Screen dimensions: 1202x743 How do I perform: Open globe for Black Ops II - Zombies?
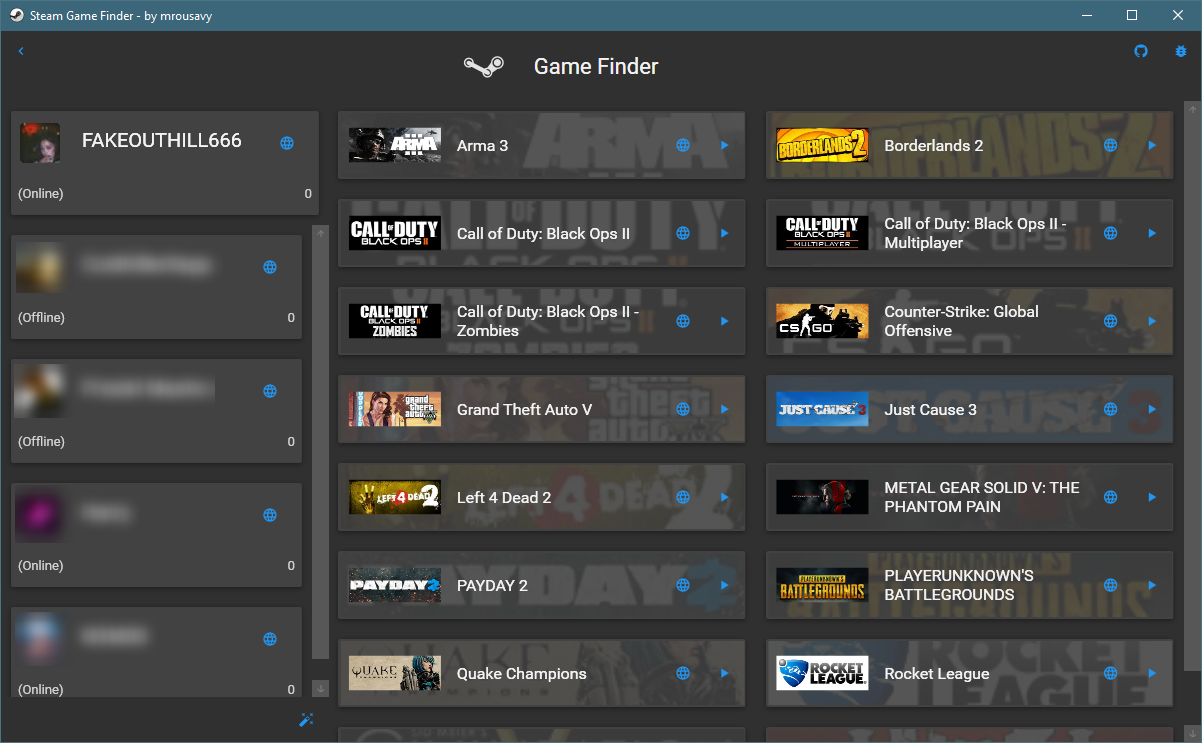tap(683, 321)
